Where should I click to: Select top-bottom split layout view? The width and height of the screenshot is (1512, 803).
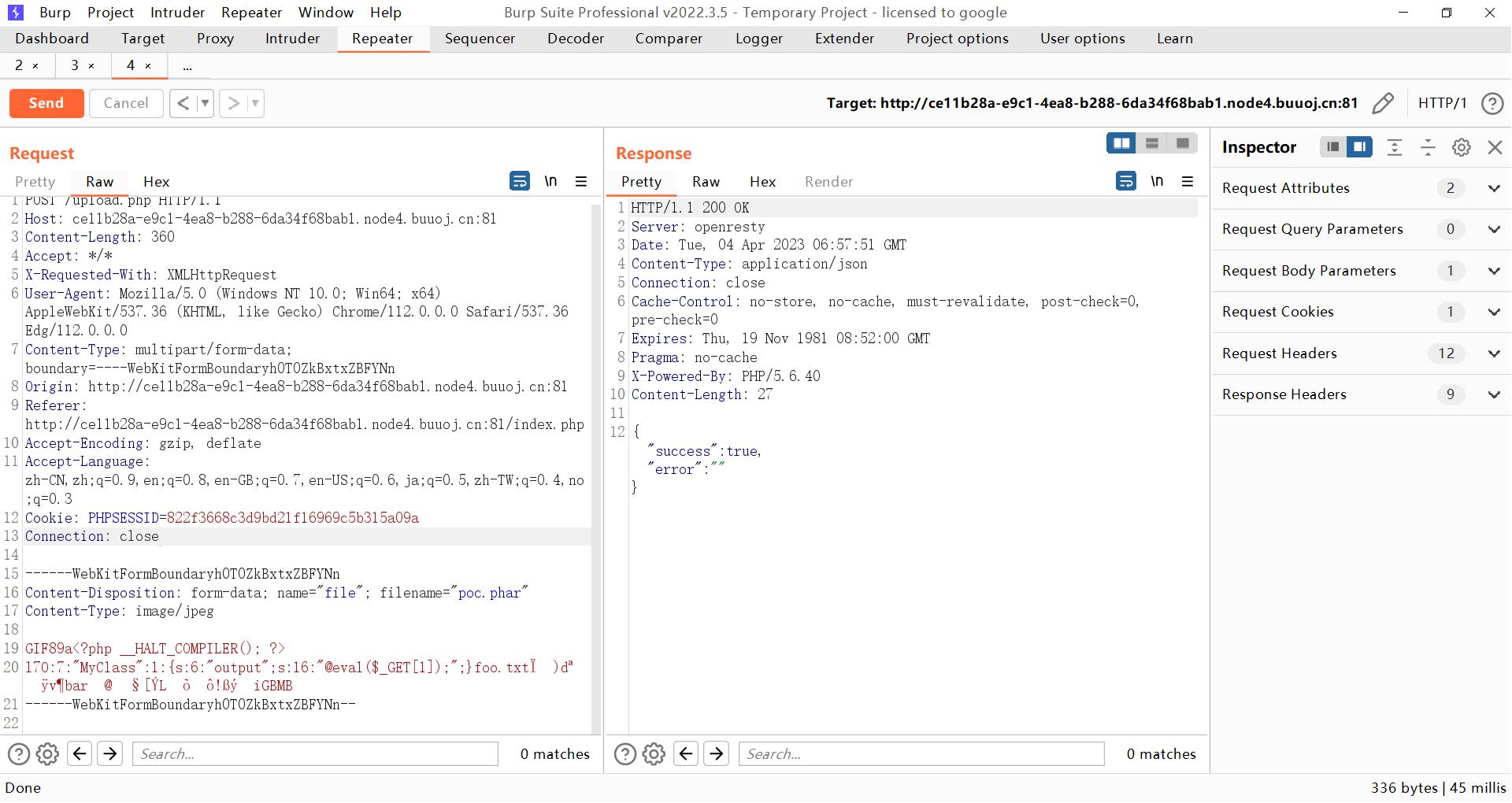pos(1152,142)
